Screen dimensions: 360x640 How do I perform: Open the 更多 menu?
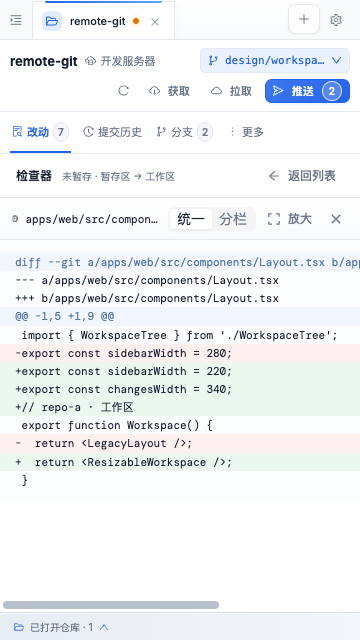point(247,132)
